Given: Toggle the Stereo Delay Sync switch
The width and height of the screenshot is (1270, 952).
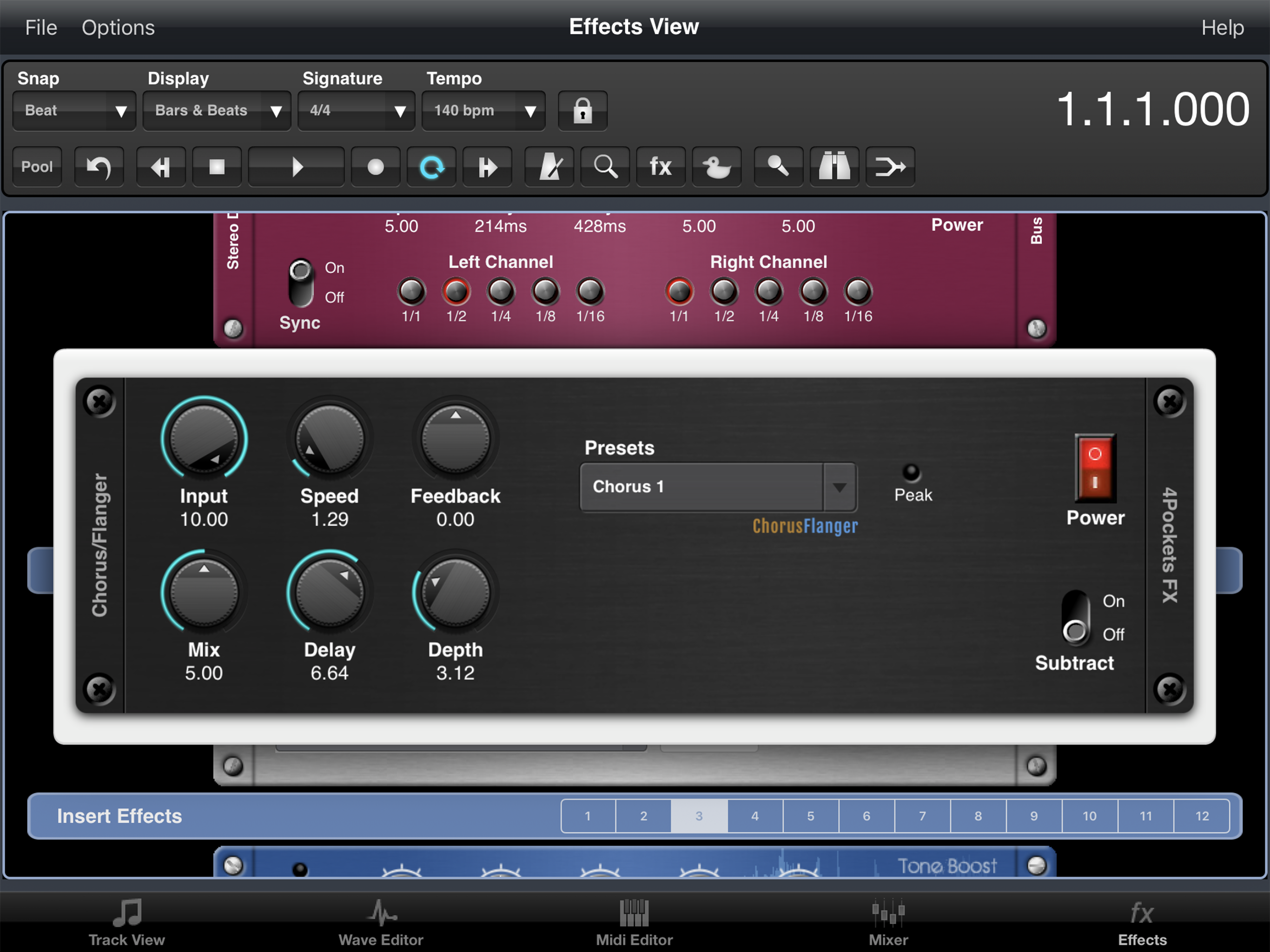Looking at the screenshot, I should click(300, 283).
